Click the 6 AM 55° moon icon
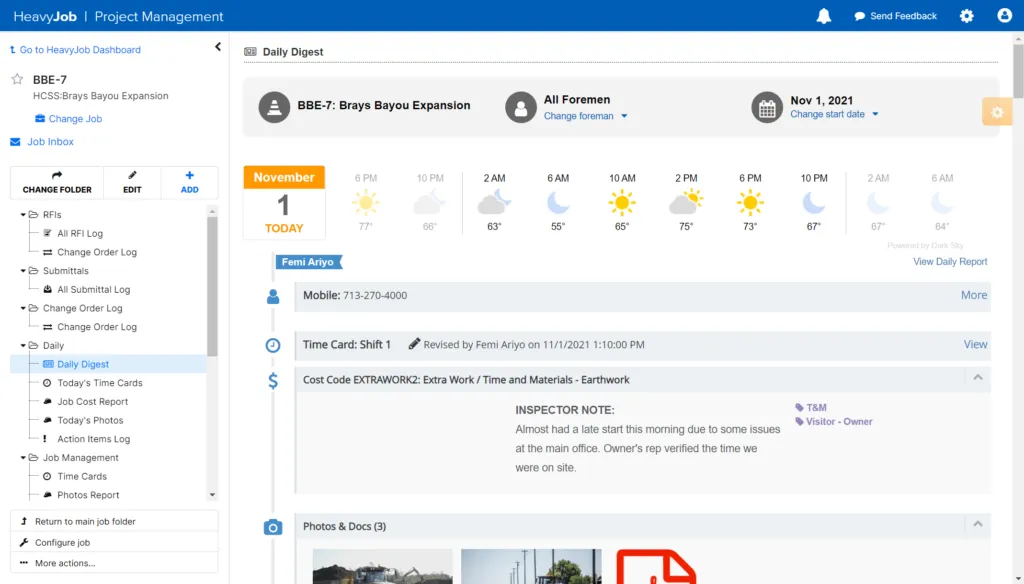Viewport: 1024px width, 584px height. click(x=558, y=203)
